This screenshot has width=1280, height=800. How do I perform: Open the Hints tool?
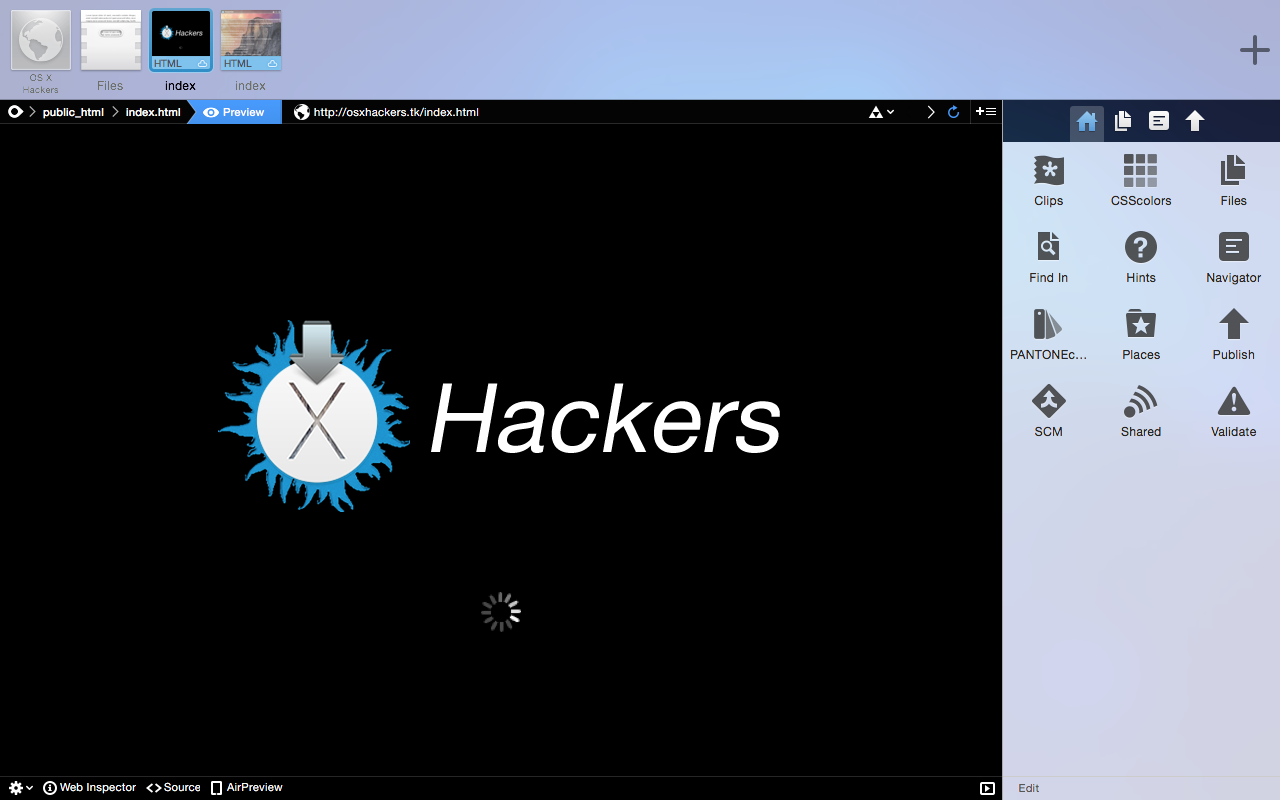[1140, 258]
